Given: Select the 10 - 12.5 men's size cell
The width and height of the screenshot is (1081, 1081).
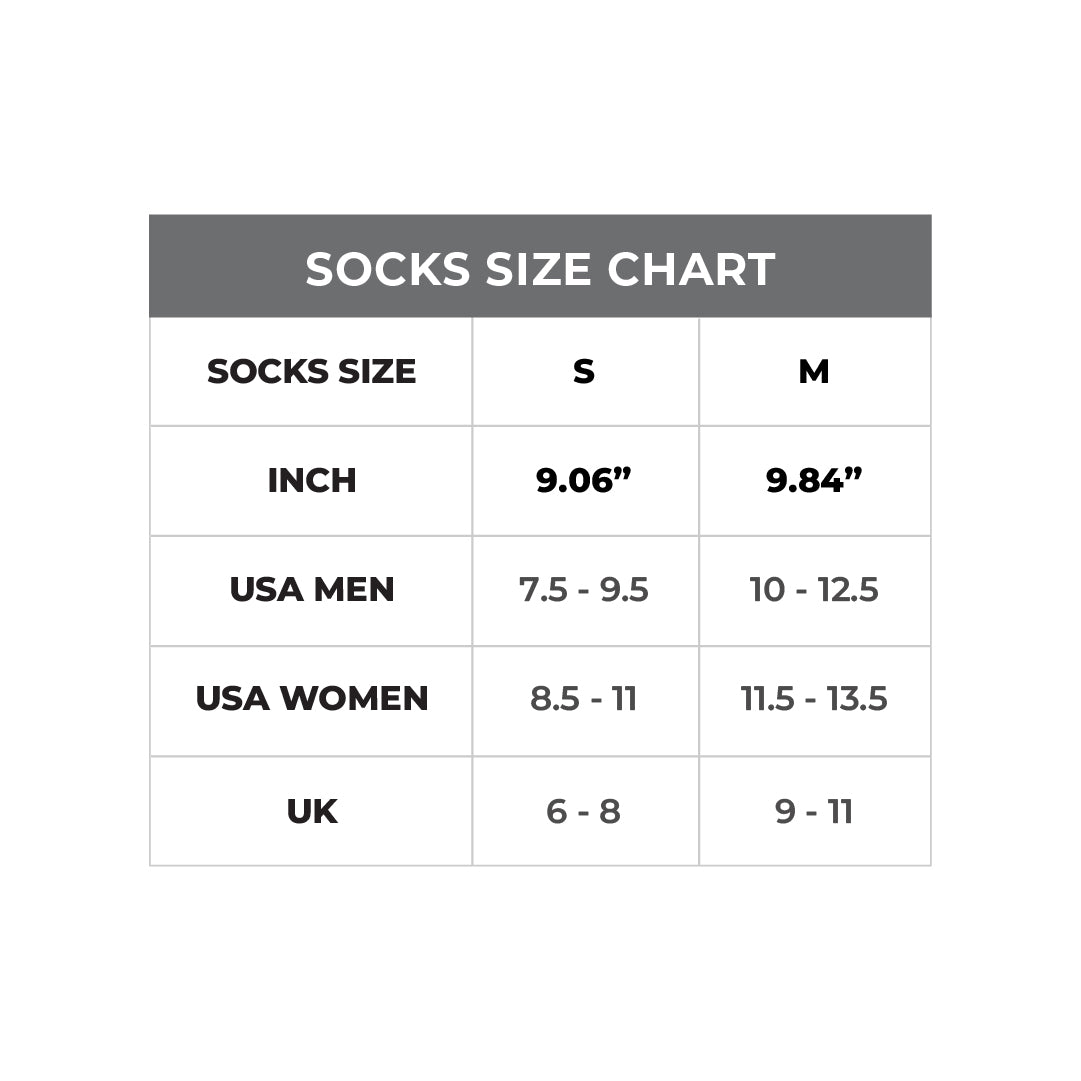Looking at the screenshot, I should pyautogui.click(x=814, y=590).
